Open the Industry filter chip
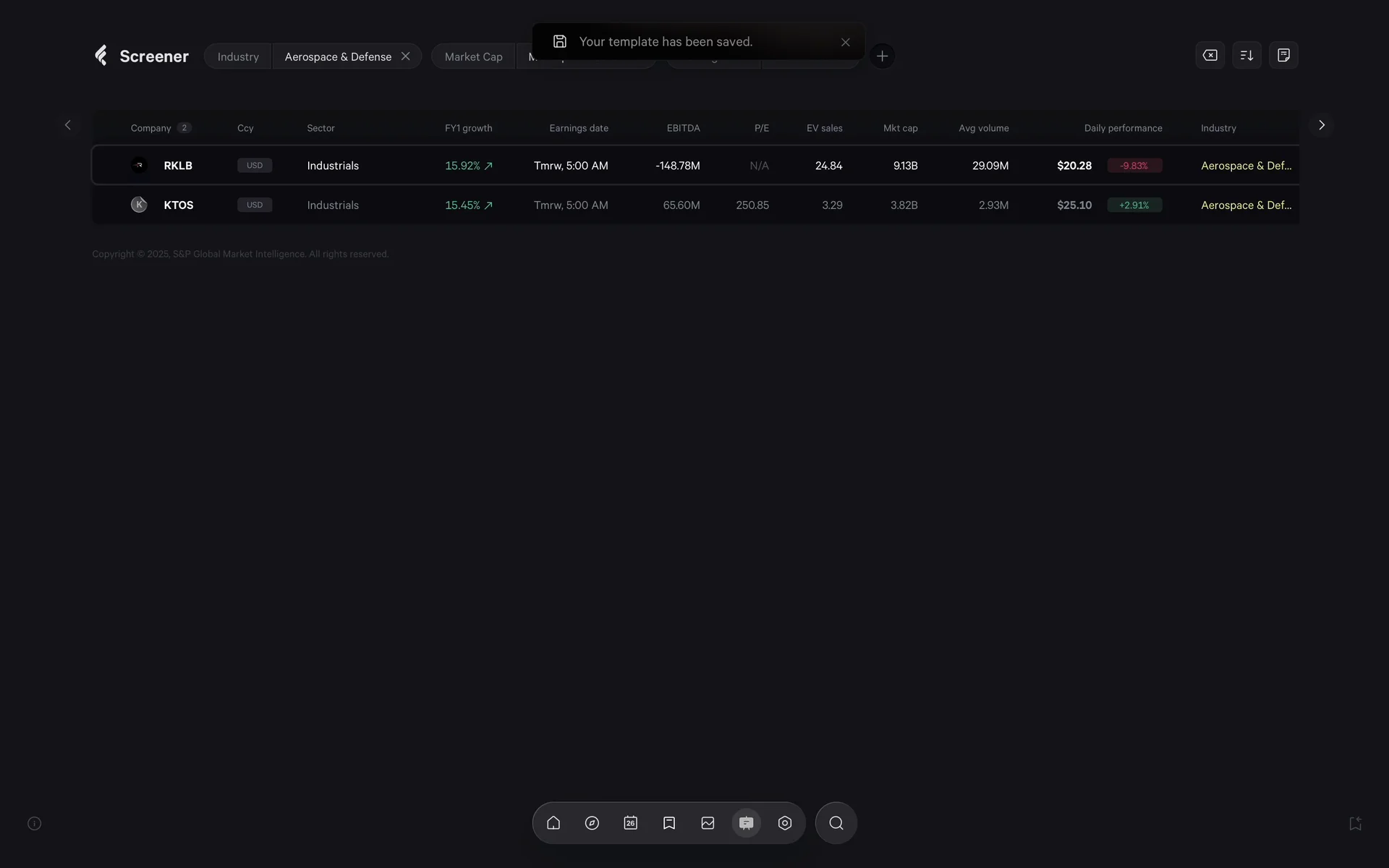The height and width of the screenshot is (868, 1389). pos(238,56)
